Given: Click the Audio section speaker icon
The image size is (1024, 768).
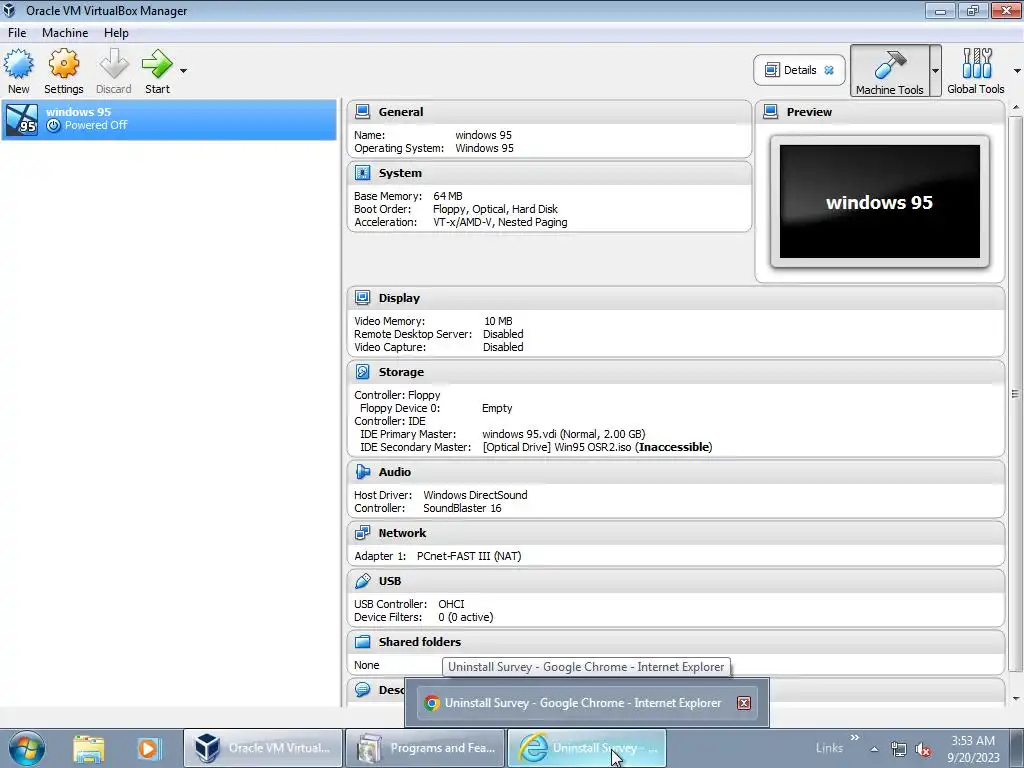Looking at the screenshot, I should pos(362,472).
